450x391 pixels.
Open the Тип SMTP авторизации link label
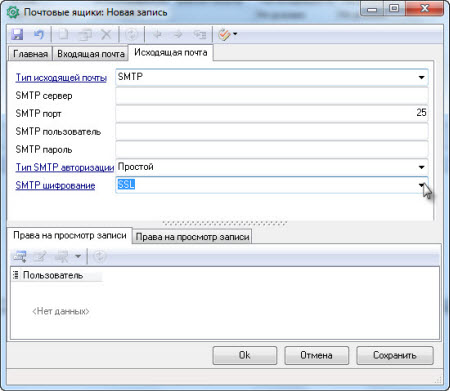tap(65, 167)
